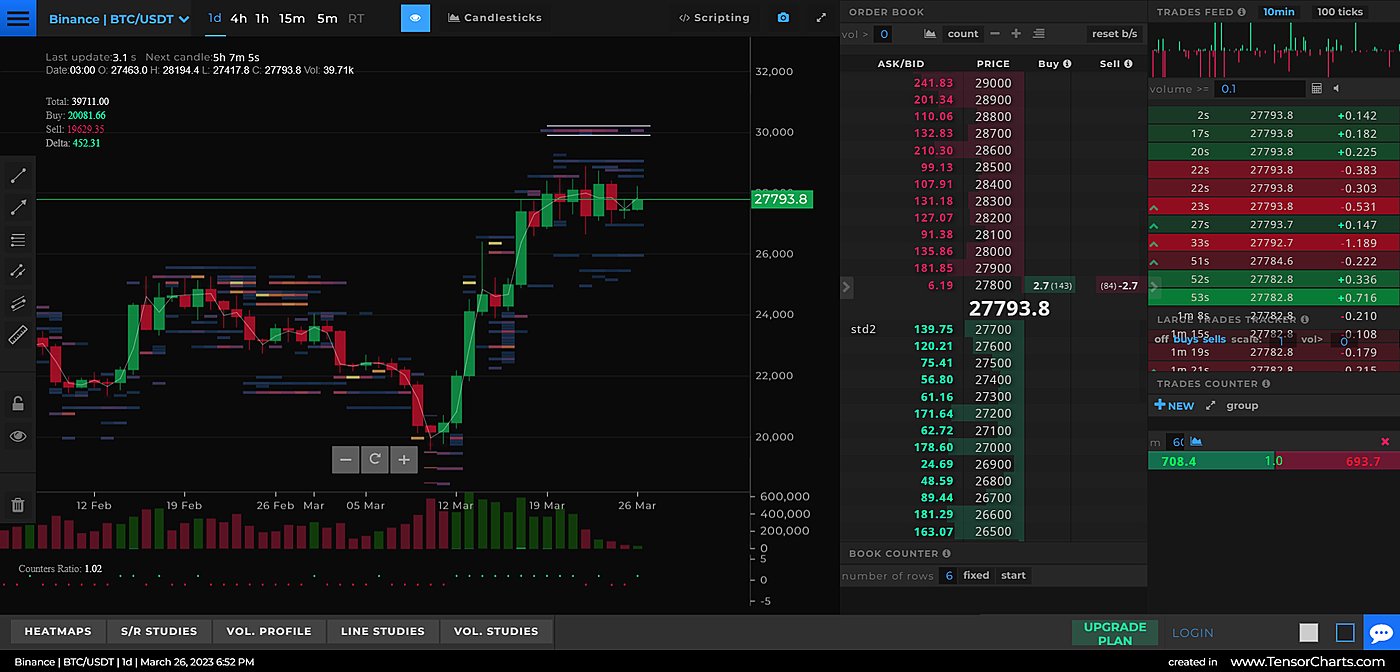Viewport: 1400px width, 672px height.
Task: Open trades feed calculator icon
Action: [x=1316, y=88]
